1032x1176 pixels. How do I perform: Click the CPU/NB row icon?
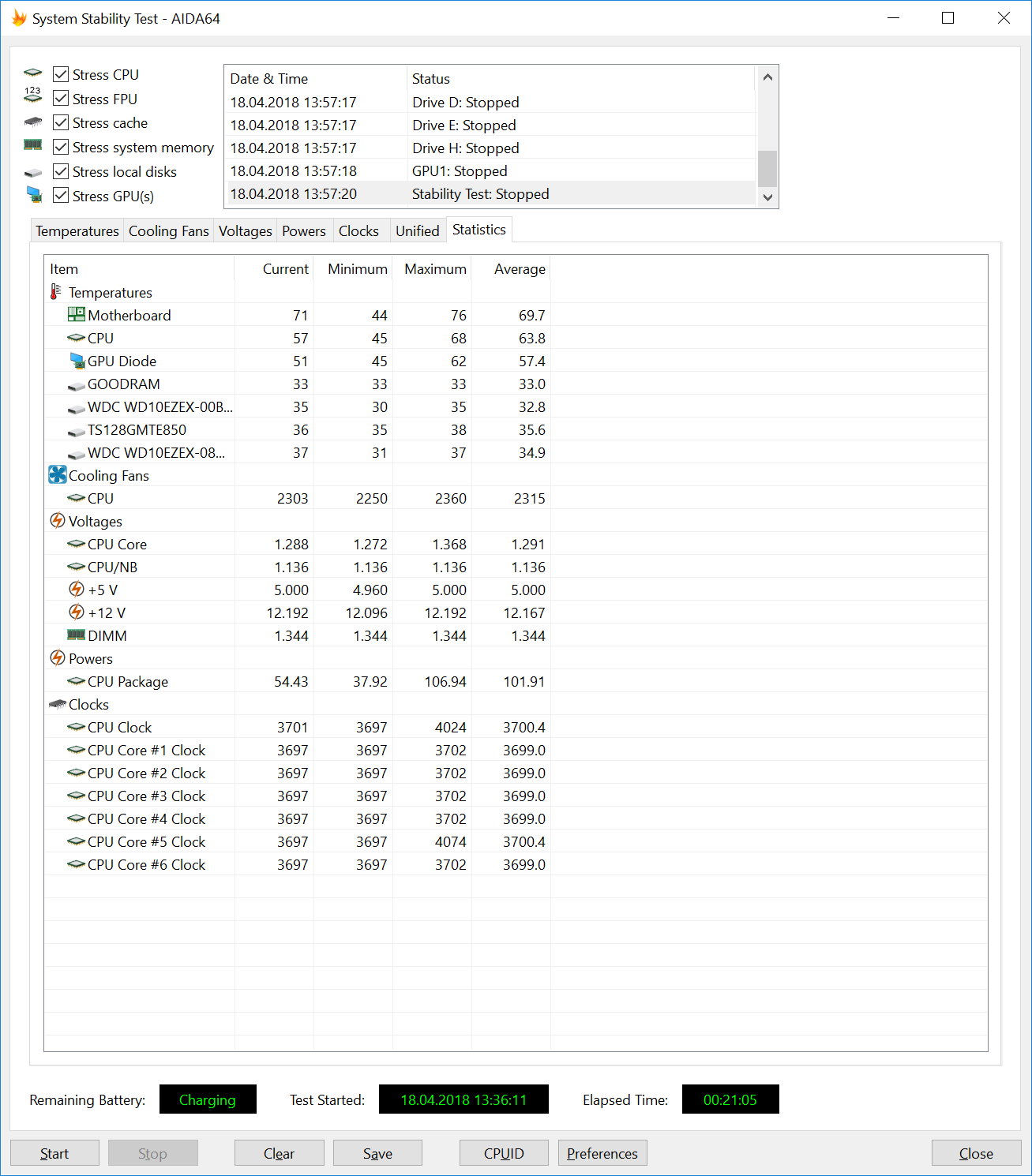(76, 566)
